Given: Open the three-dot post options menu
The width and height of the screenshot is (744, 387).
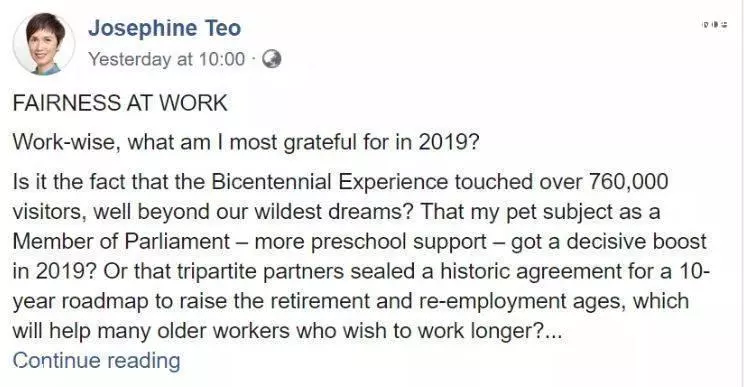Looking at the screenshot, I should (x=715, y=25).
